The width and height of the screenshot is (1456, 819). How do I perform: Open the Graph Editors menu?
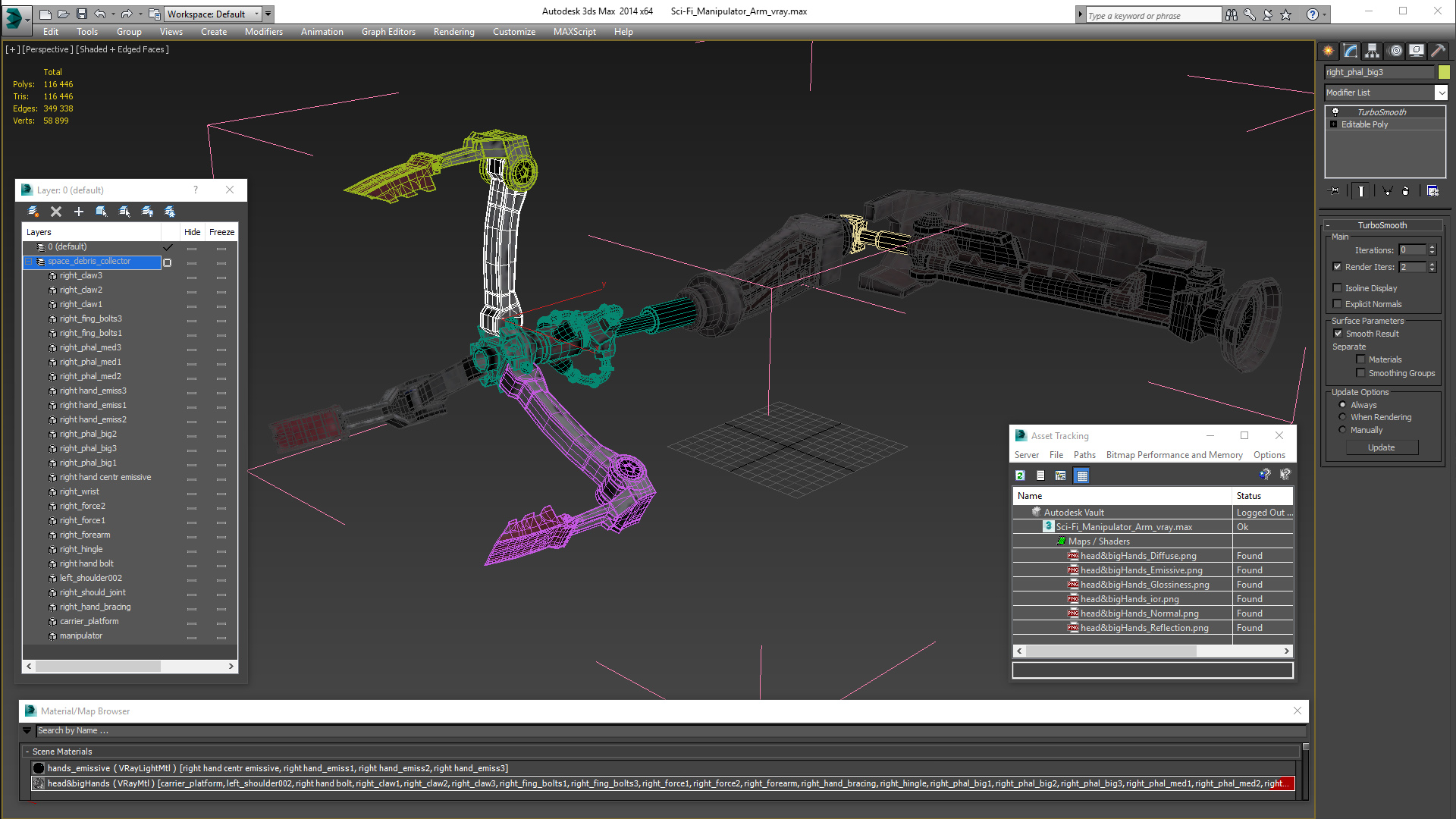[388, 32]
